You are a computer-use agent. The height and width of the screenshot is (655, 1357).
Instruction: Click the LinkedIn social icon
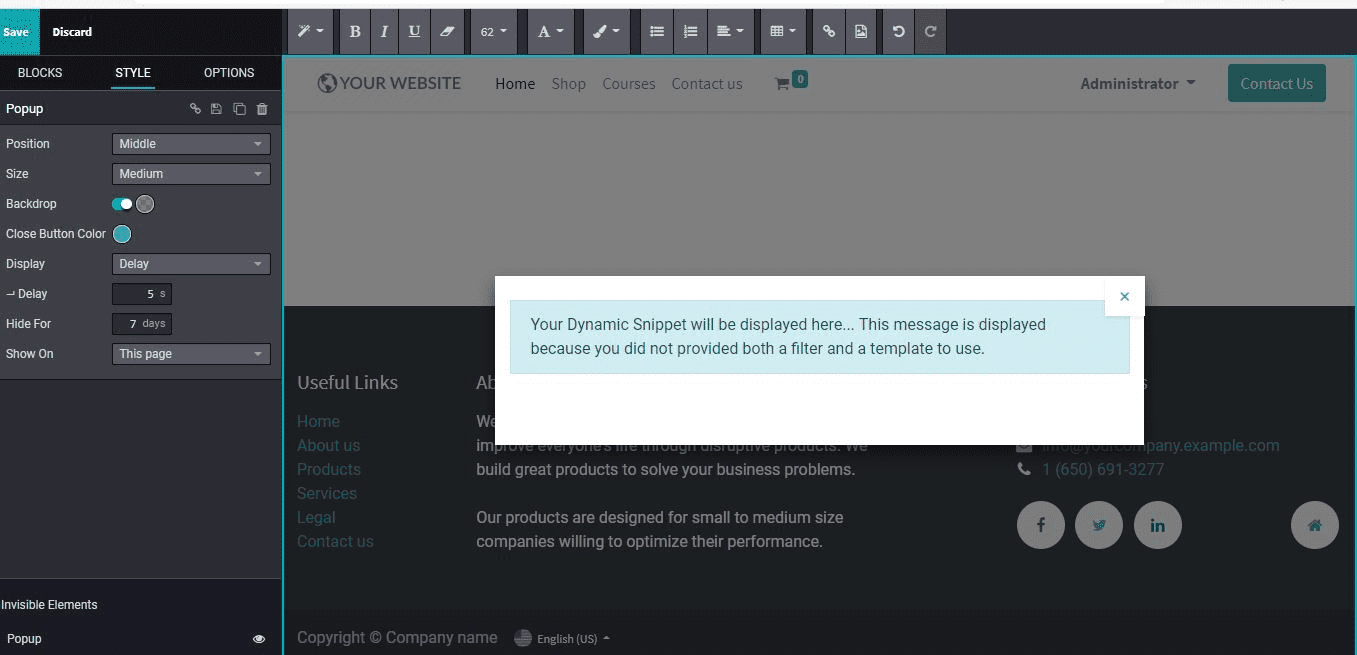point(1158,525)
